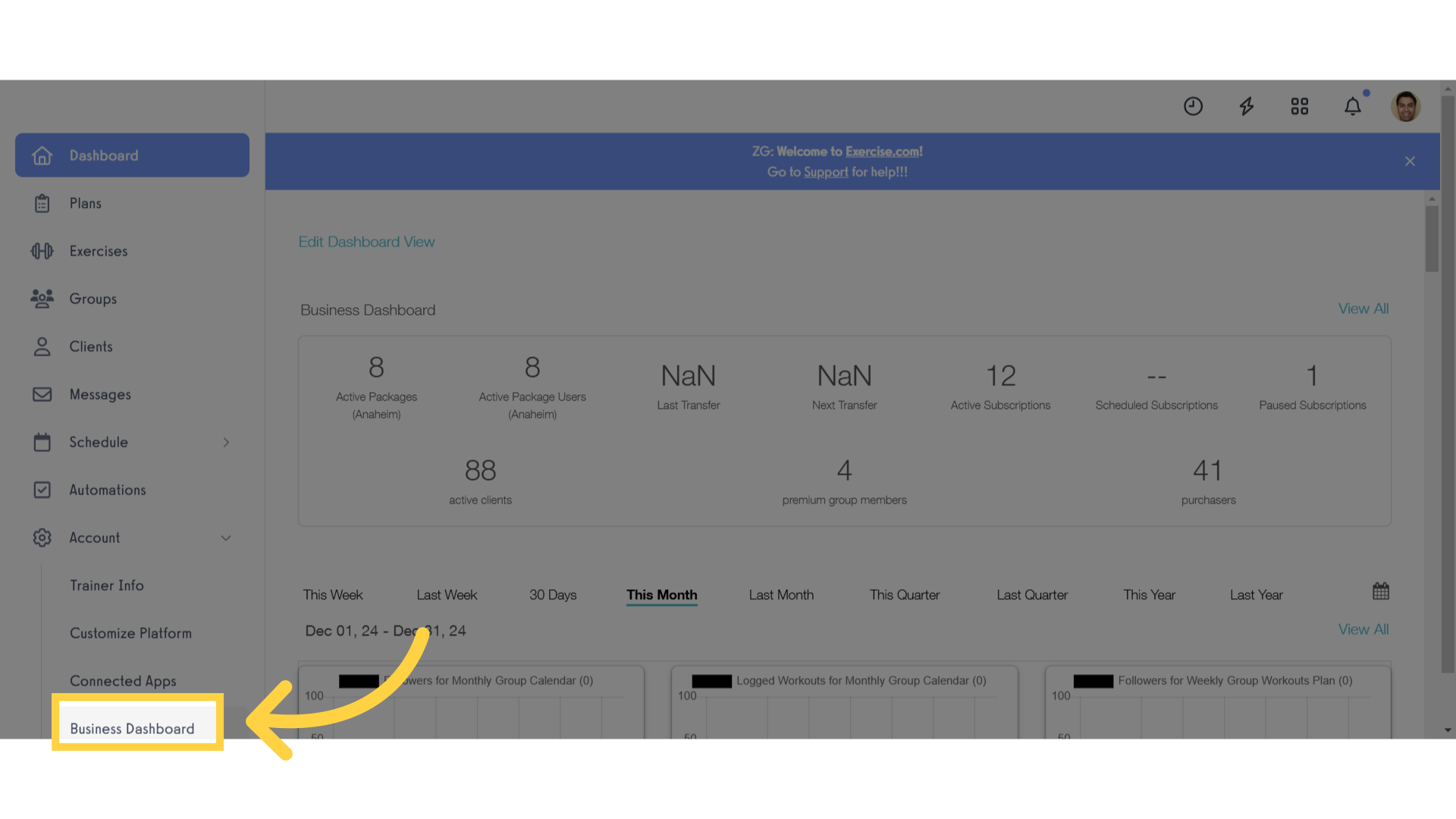Select the This Month tab
Viewport: 1456px width, 819px height.
tap(661, 594)
